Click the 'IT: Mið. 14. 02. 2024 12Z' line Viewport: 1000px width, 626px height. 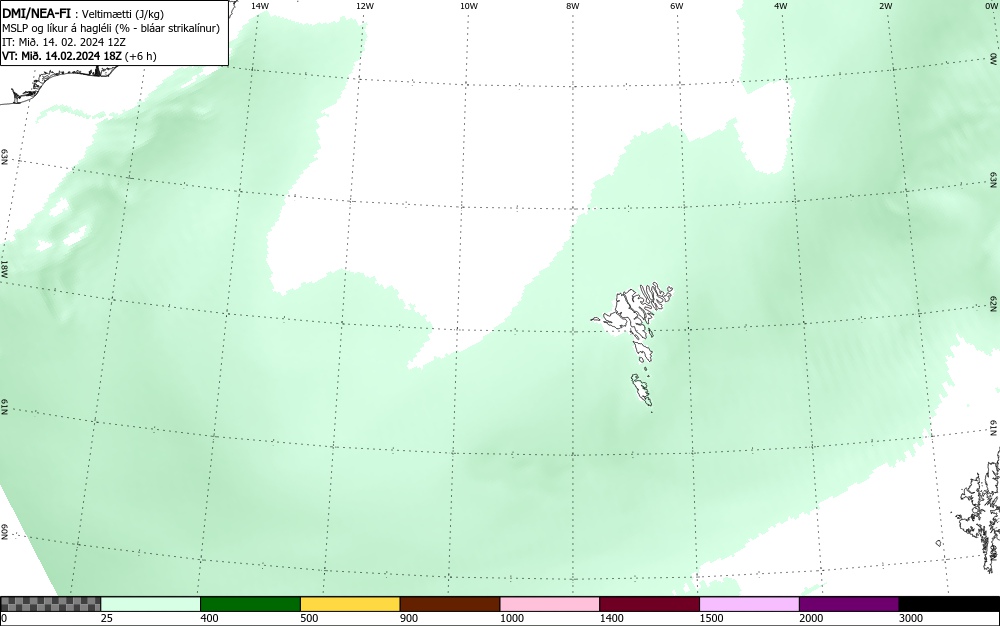pos(64,42)
